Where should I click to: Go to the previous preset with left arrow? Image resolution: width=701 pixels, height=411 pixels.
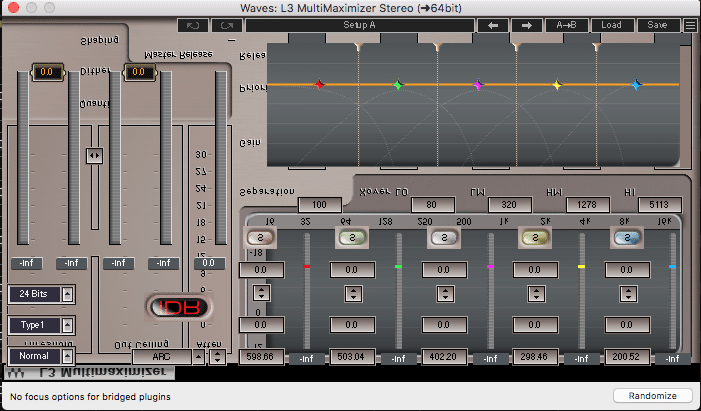coord(493,25)
